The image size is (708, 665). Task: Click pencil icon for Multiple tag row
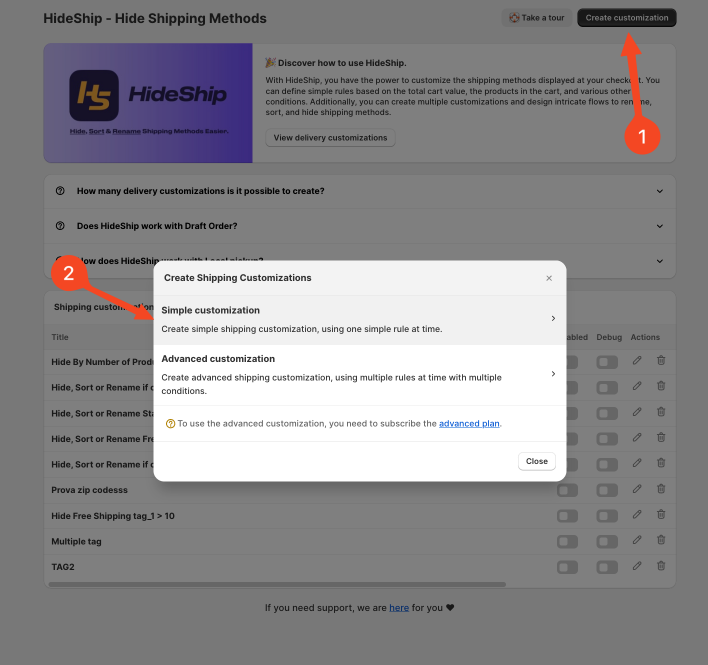point(637,540)
